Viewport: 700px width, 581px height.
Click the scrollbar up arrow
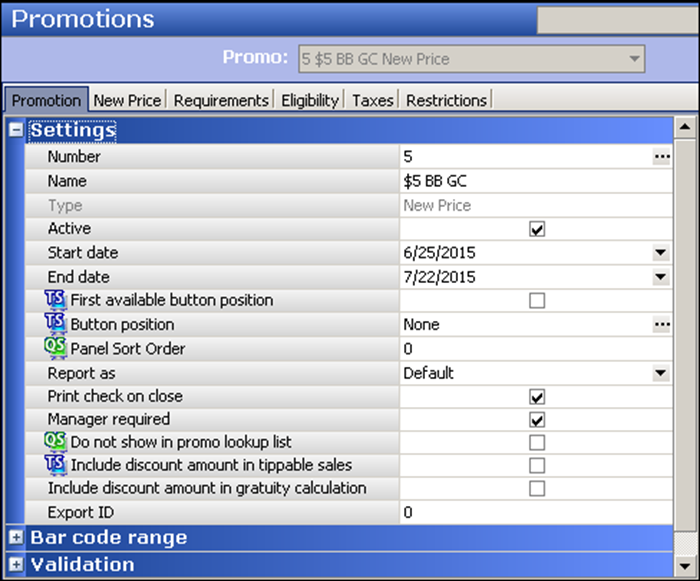coord(684,128)
